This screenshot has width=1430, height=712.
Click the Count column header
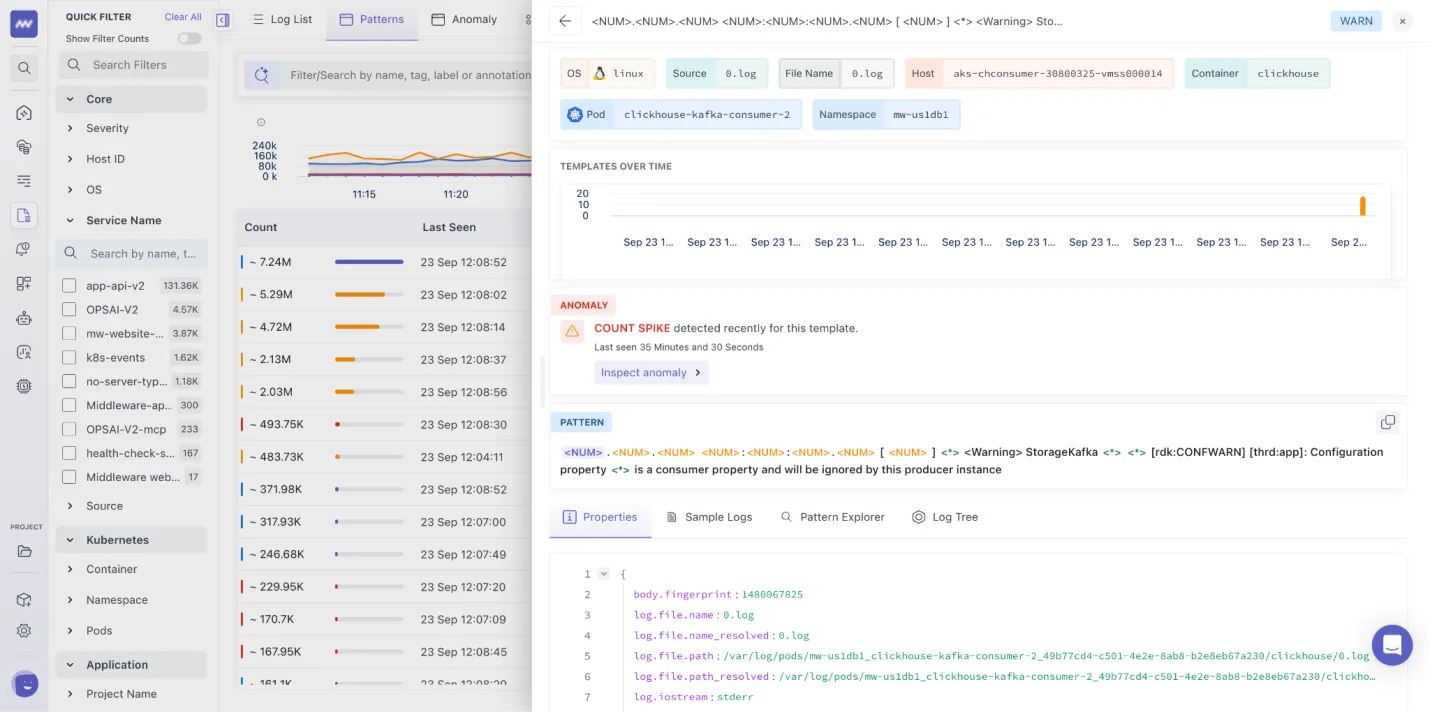tap(261, 227)
